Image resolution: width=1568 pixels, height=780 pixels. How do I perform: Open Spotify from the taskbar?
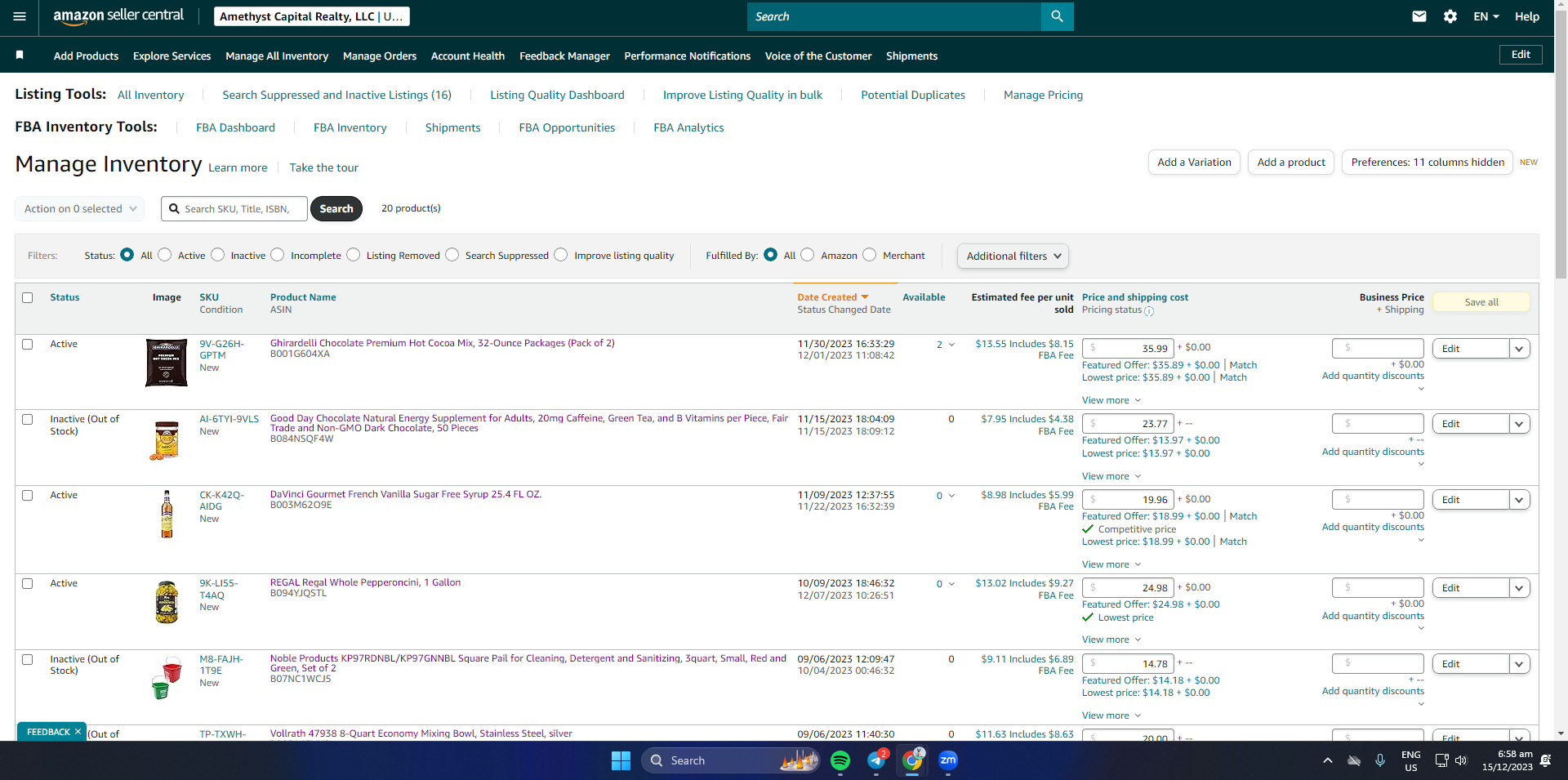[840, 760]
